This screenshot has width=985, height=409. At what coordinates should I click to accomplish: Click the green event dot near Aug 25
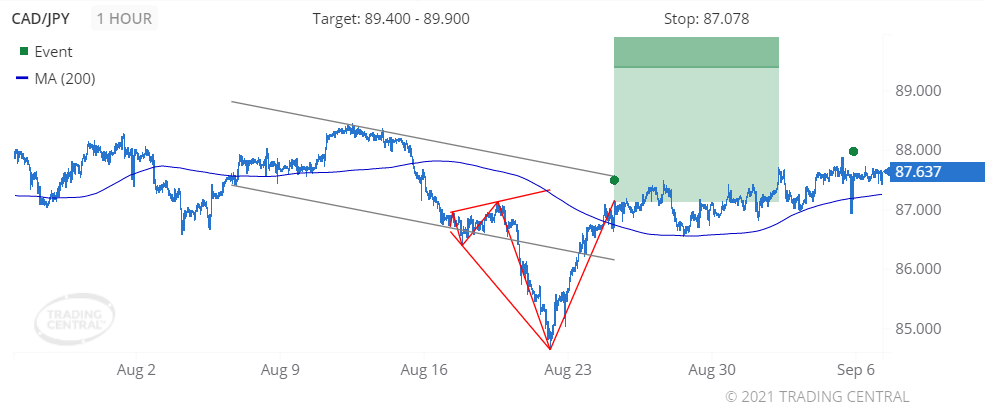click(614, 180)
